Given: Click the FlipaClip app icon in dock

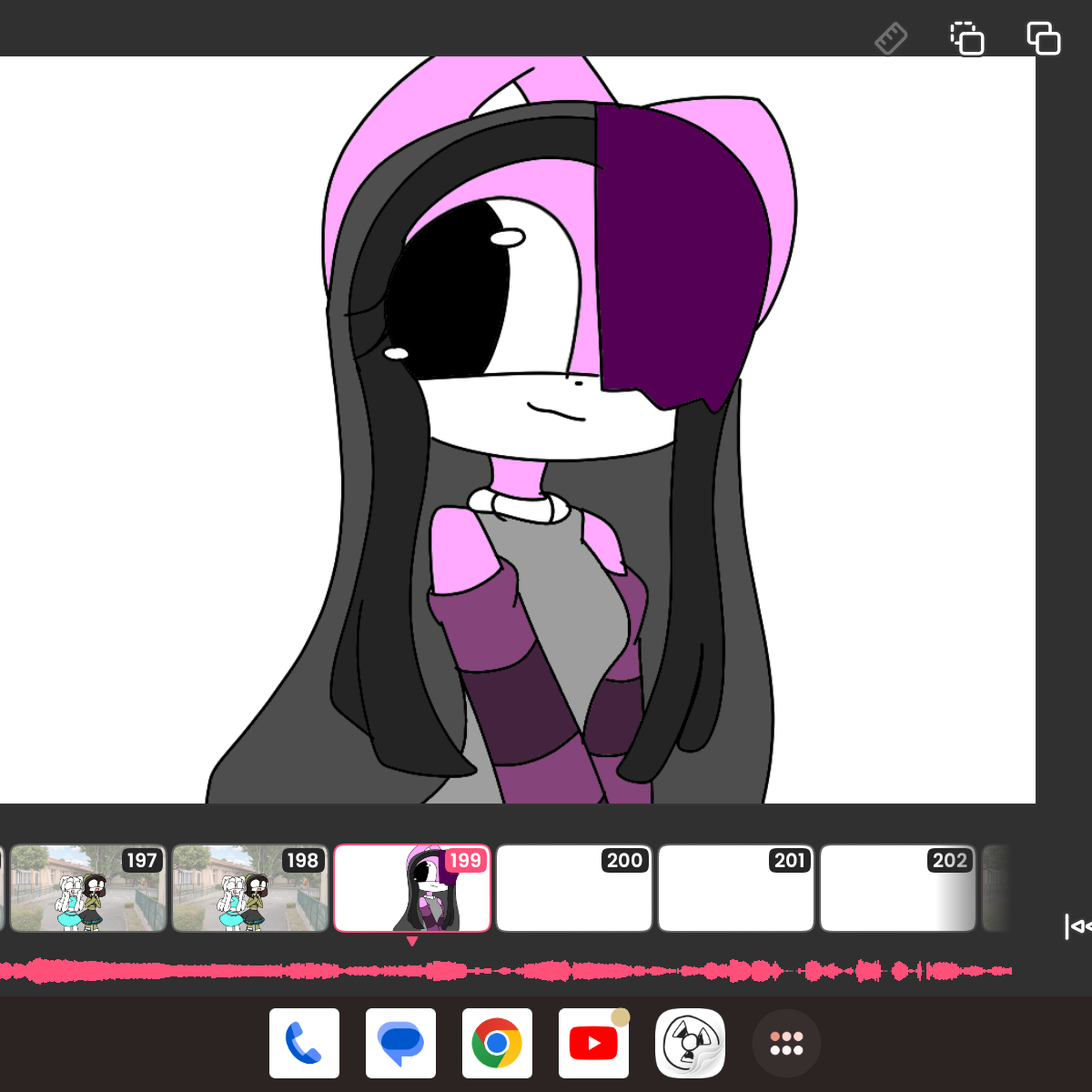Looking at the screenshot, I should coord(690,1043).
